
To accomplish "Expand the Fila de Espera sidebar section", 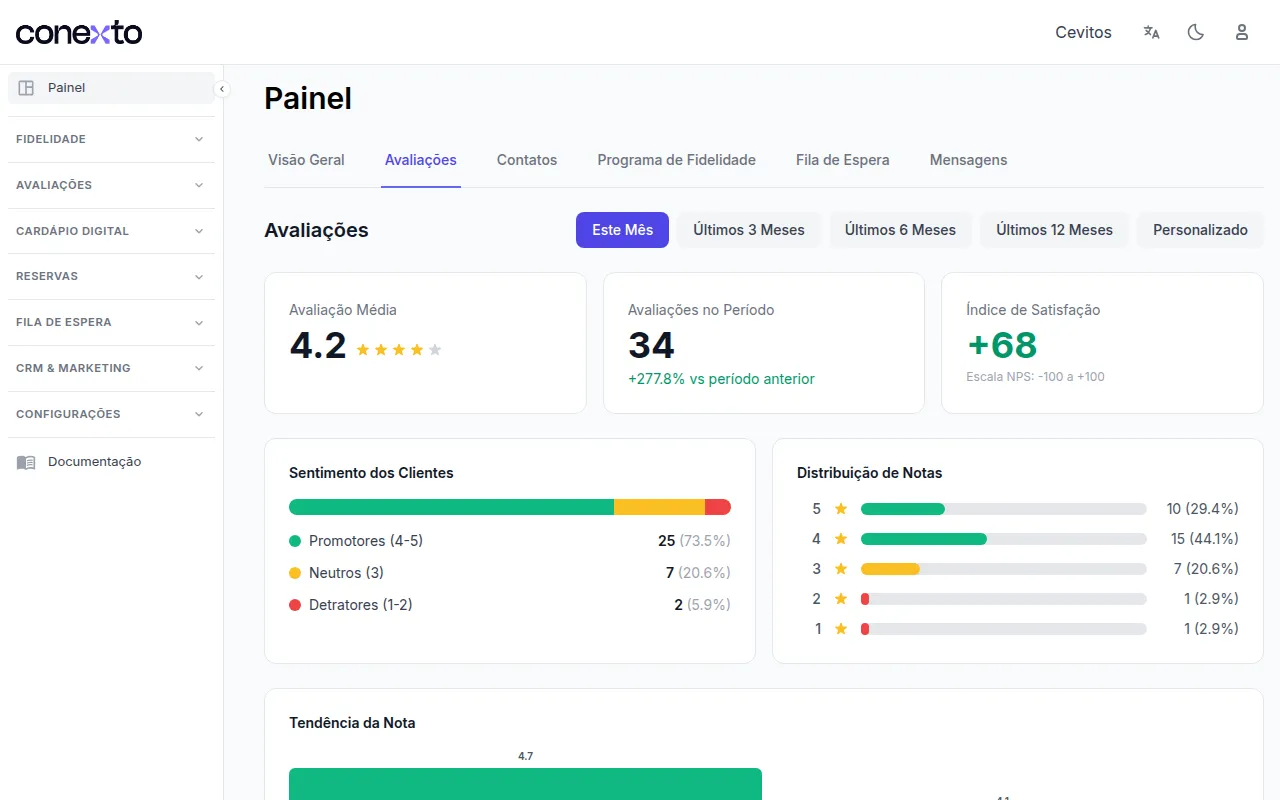I will pos(111,322).
